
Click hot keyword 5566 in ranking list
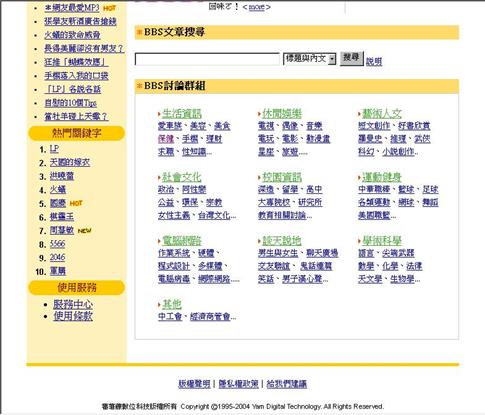tap(57, 244)
